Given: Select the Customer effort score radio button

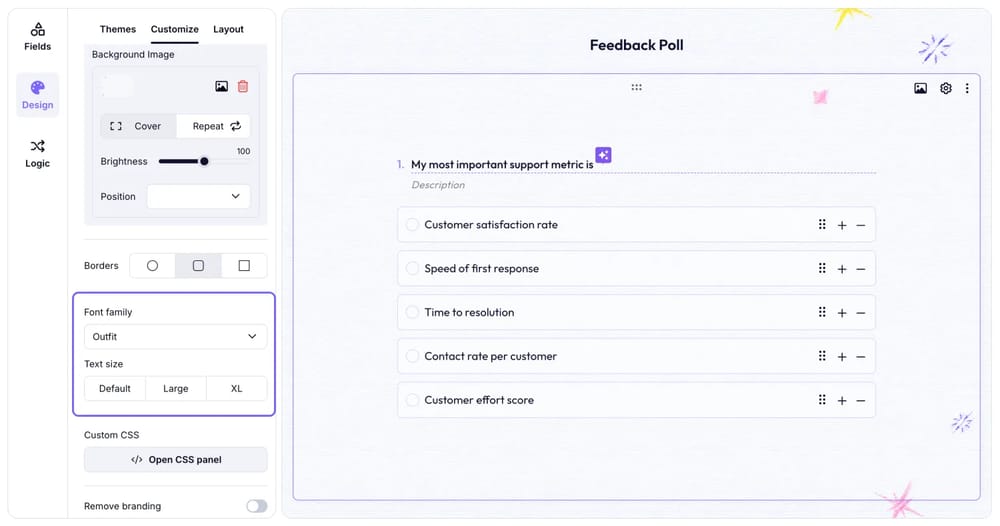Looking at the screenshot, I should click(x=412, y=400).
